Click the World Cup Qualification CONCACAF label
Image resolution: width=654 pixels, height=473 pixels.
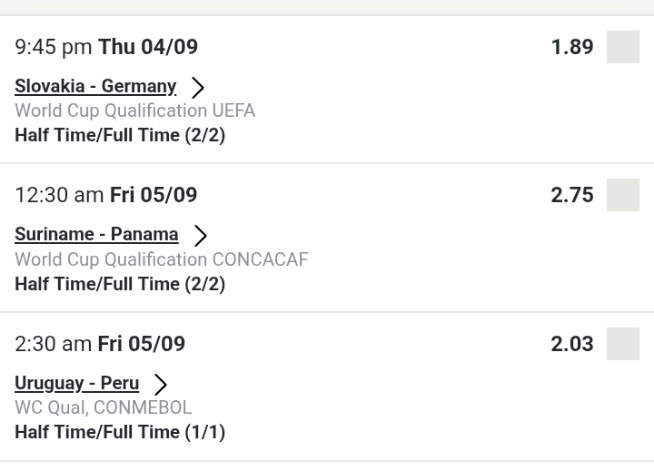(x=162, y=259)
